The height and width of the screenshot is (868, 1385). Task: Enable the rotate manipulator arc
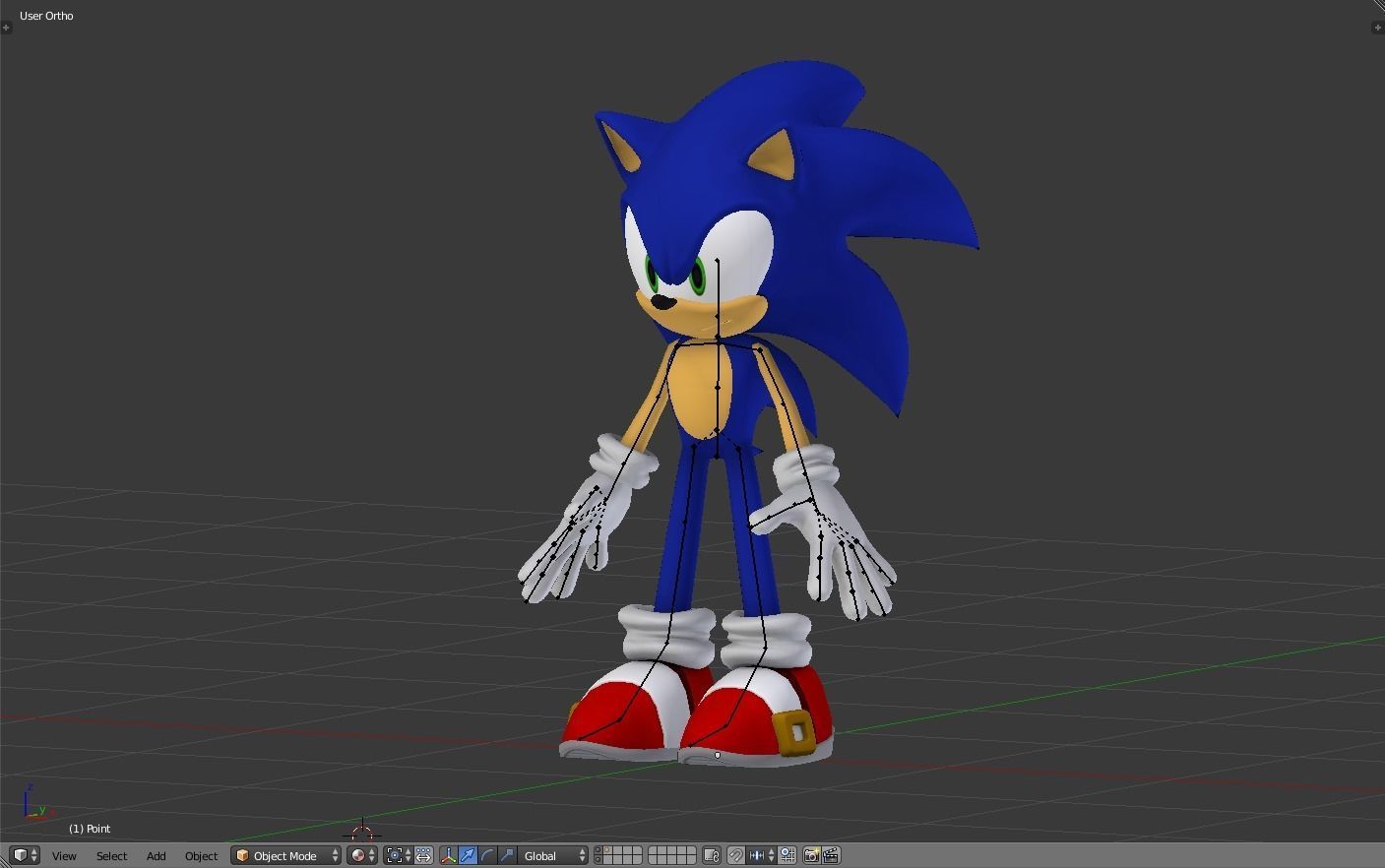click(x=487, y=855)
